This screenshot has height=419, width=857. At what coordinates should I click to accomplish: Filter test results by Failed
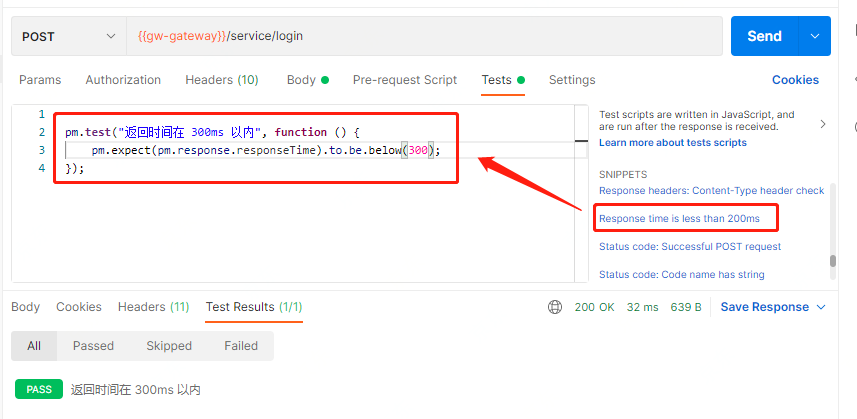[241, 346]
